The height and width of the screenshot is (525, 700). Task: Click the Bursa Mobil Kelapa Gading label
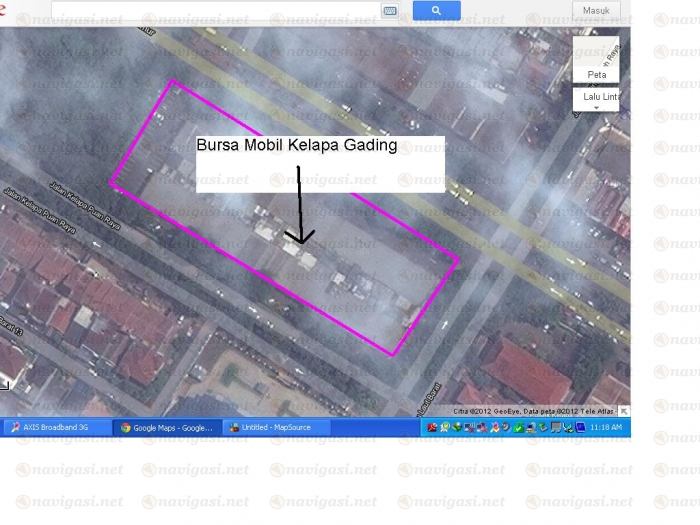pyautogui.click(x=297, y=146)
